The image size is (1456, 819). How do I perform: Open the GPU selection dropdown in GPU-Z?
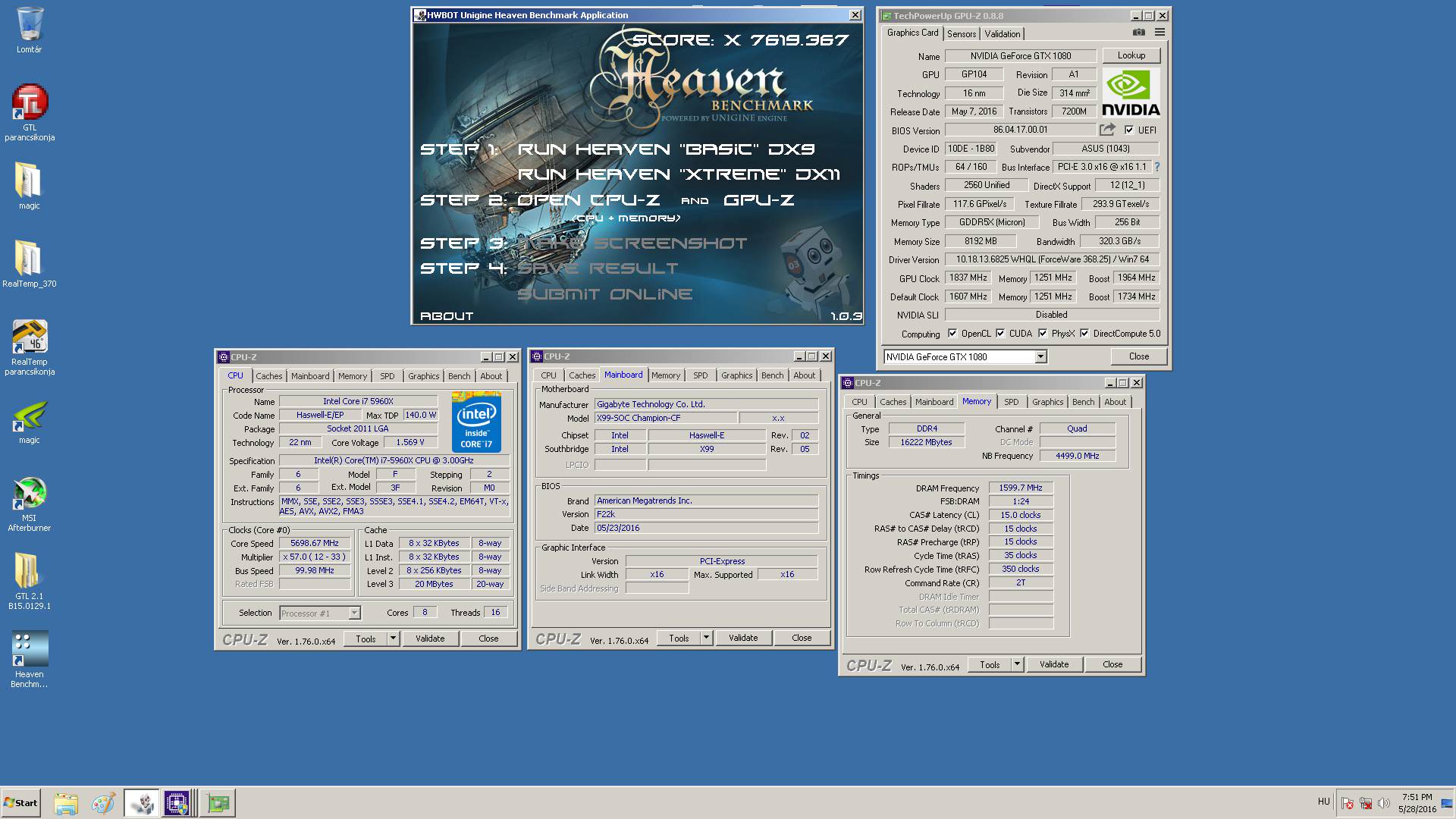click(1040, 356)
